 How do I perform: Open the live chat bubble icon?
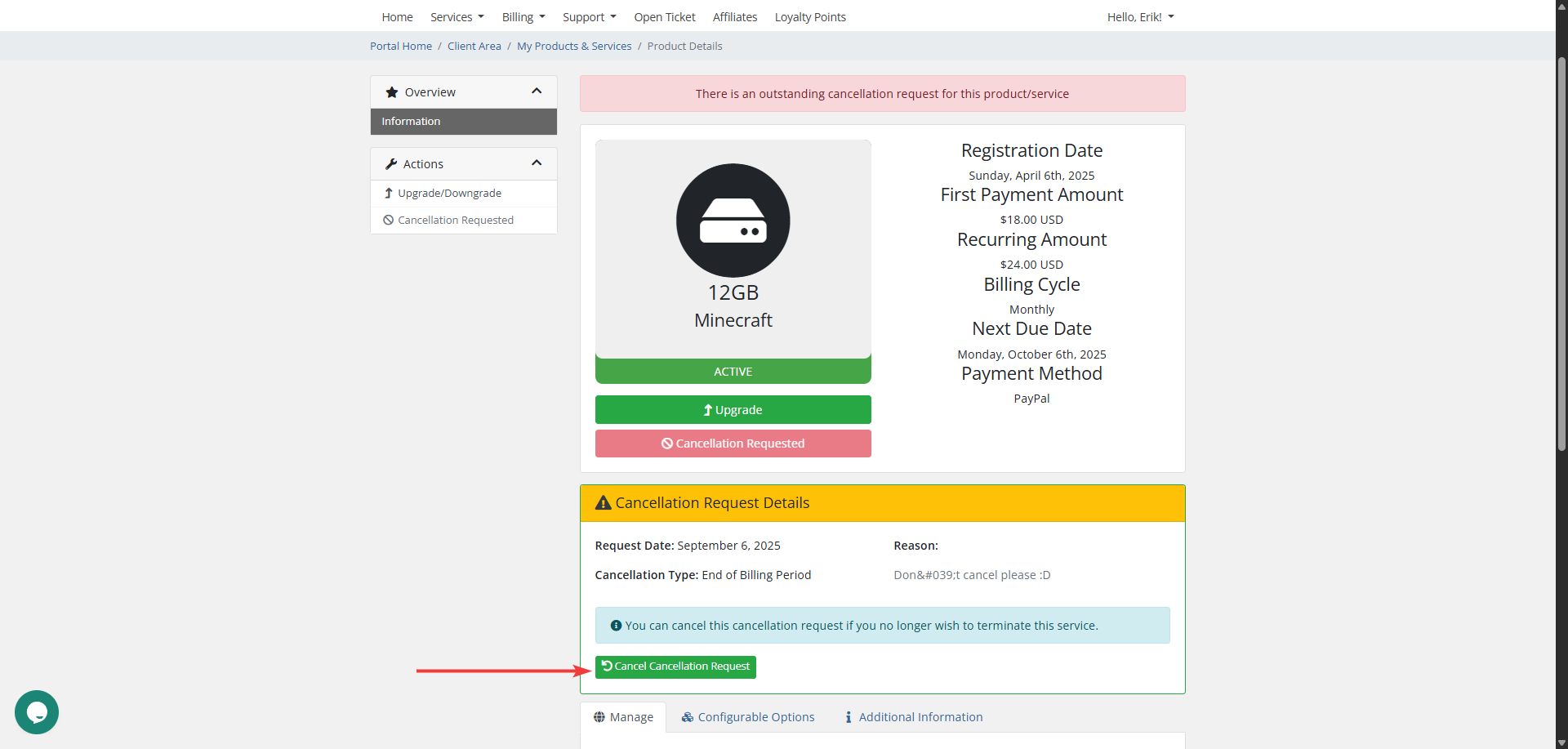[x=37, y=711]
